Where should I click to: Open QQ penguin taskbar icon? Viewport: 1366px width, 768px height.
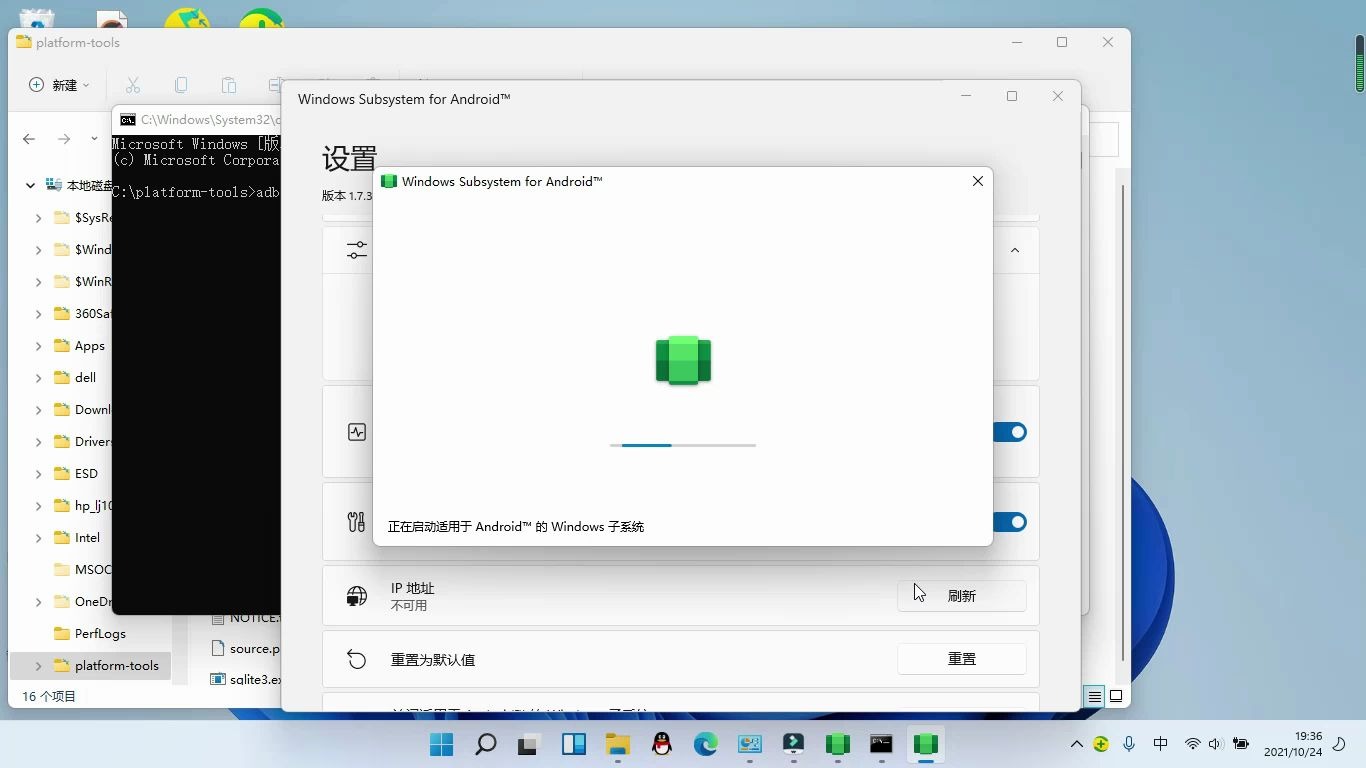[661, 744]
